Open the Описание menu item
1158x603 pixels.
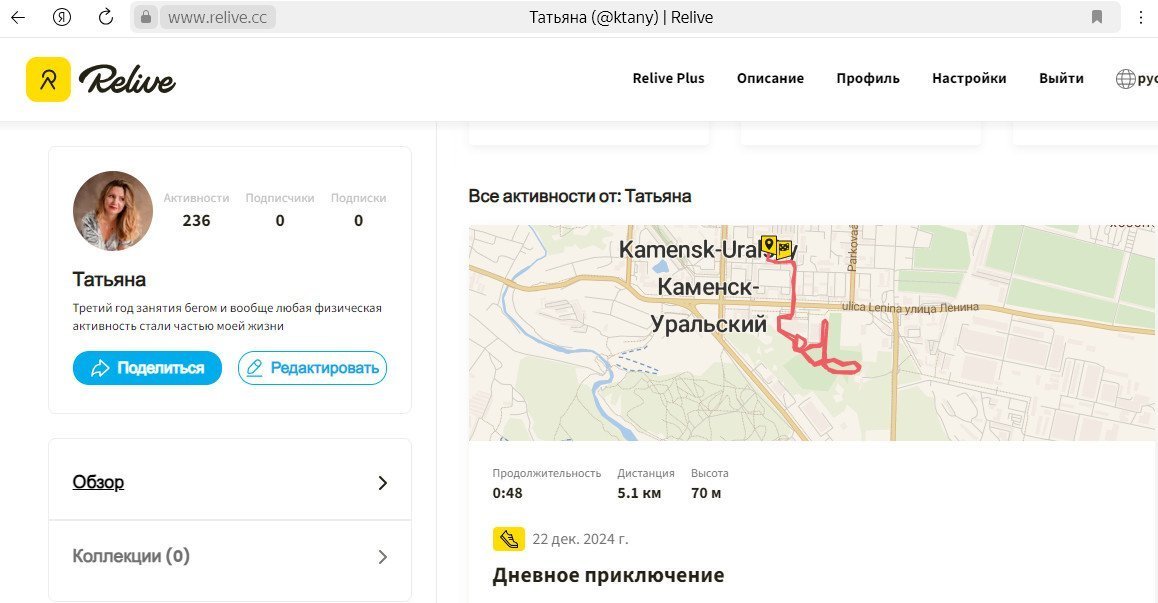point(770,78)
